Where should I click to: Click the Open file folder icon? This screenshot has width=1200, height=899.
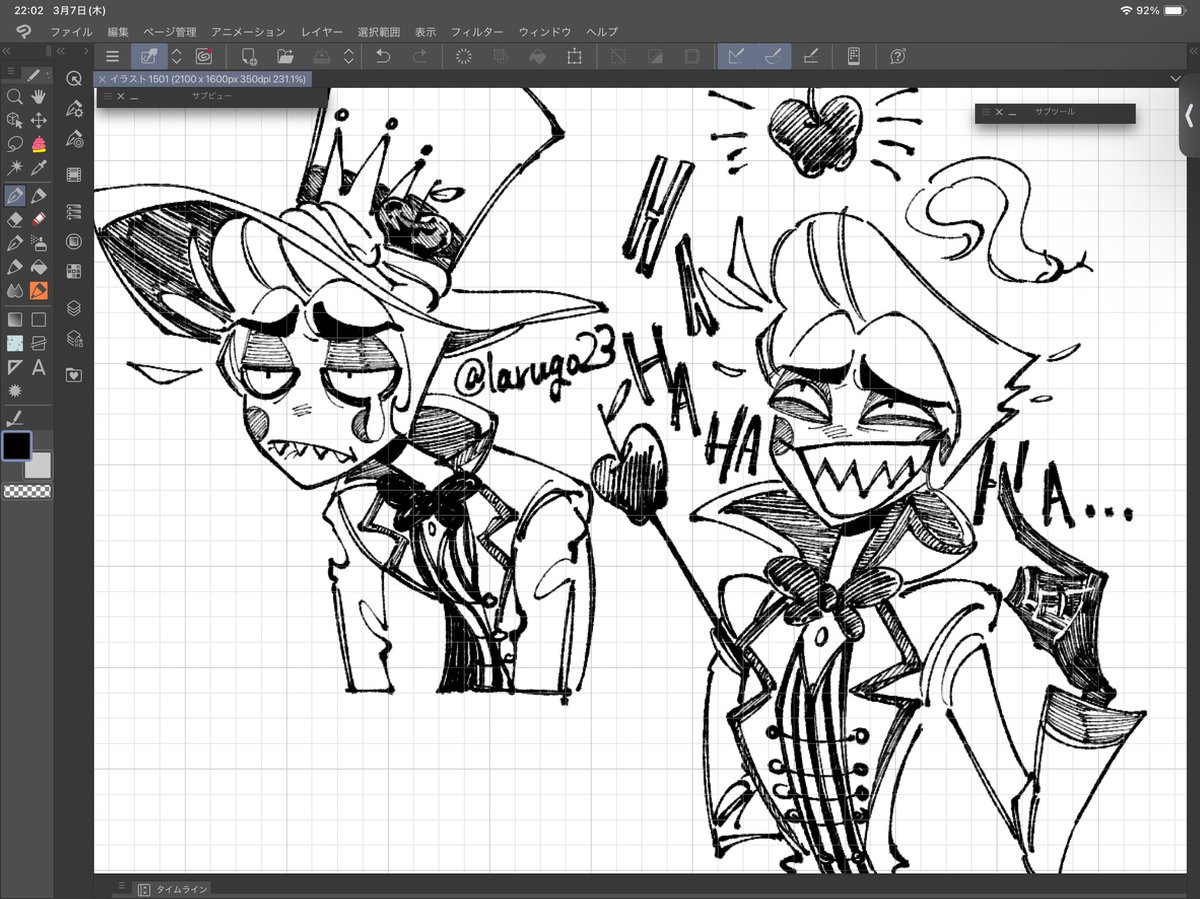coord(285,57)
